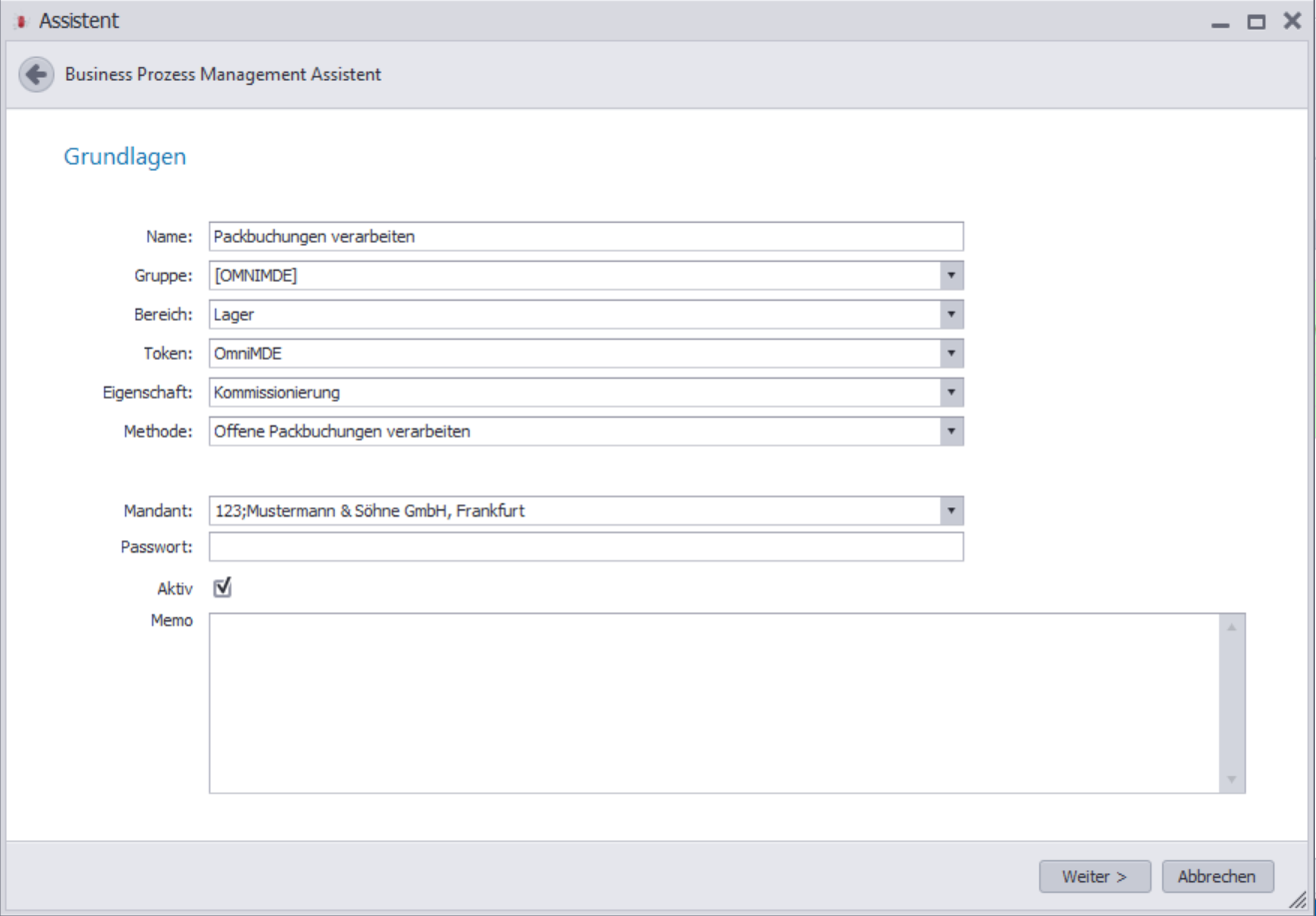Click the window resize grip corner
Image resolution: width=1316 pixels, height=916 pixels.
tap(1297, 900)
